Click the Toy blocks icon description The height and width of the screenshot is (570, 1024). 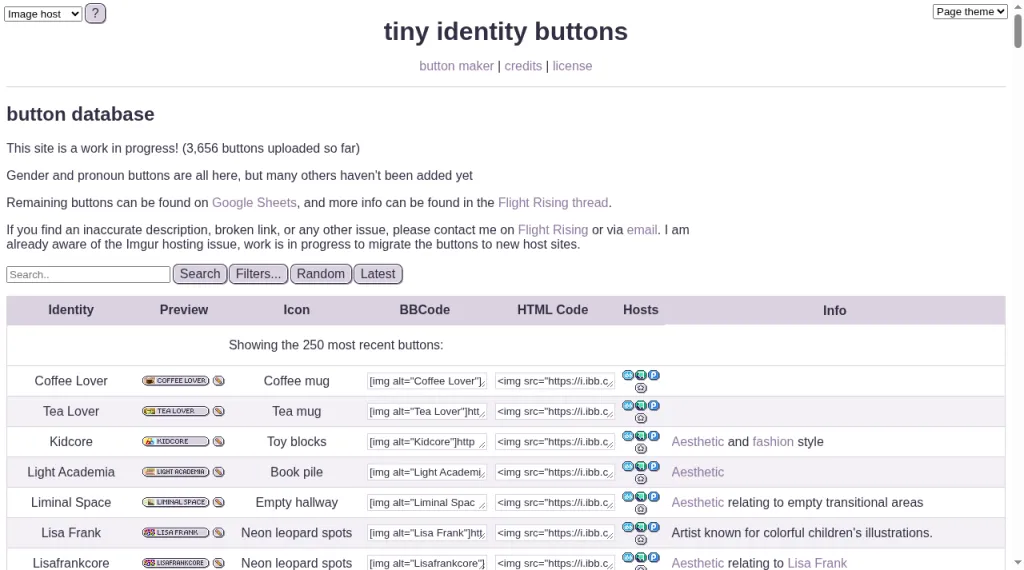point(296,441)
